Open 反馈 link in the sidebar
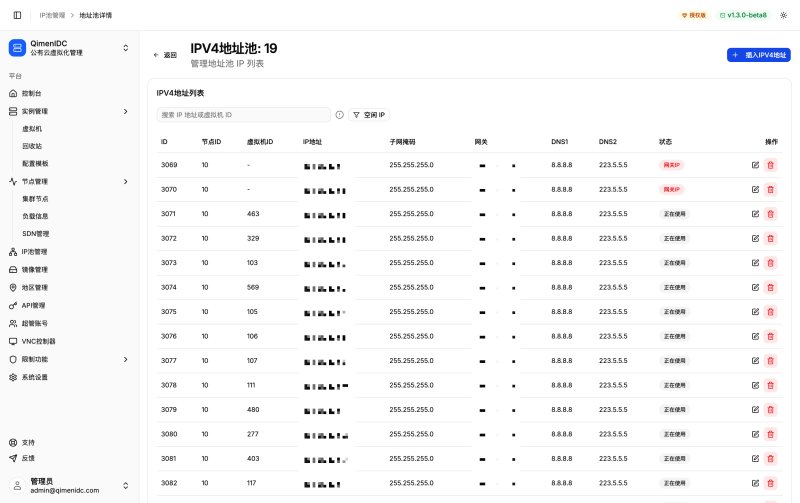The width and height of the screenshot is (800, 503). pyautogui.click(x=22, y=458)
